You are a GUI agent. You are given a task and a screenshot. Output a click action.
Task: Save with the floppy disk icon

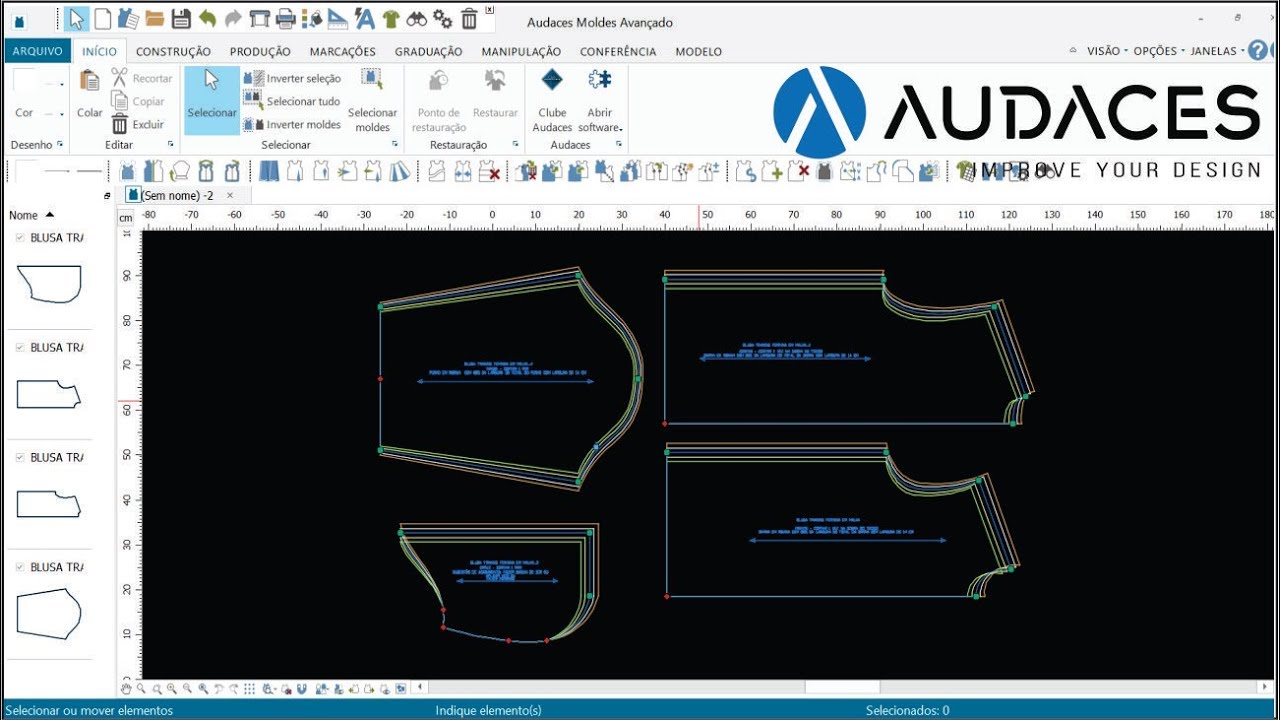click(181, 18)
